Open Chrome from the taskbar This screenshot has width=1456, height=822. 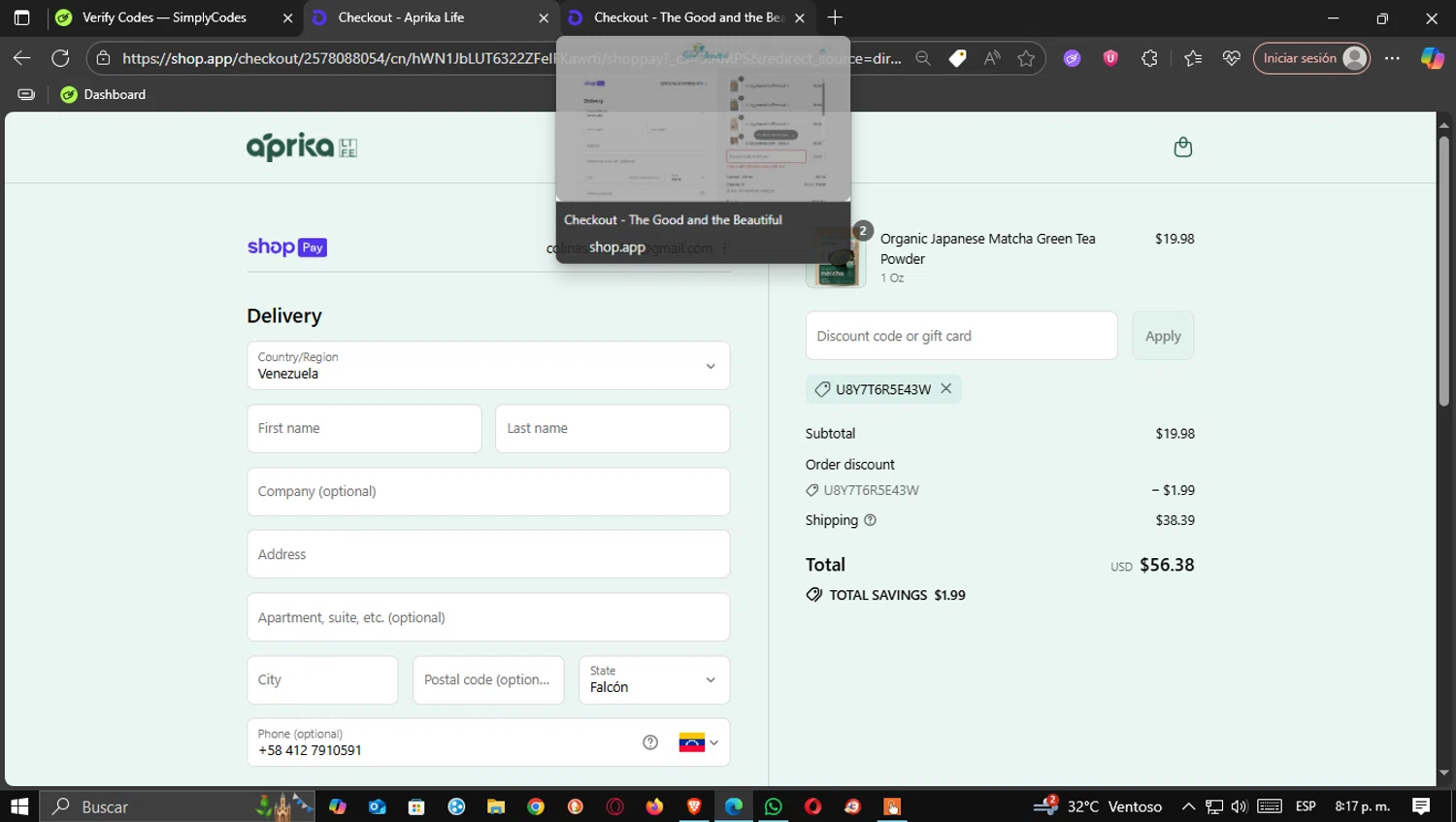click(x=536, y=806)
